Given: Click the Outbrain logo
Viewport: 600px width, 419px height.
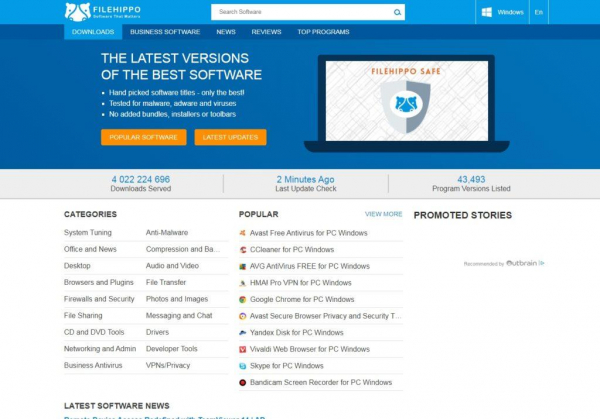Looking at the screenshot, I should pos(524,263).
